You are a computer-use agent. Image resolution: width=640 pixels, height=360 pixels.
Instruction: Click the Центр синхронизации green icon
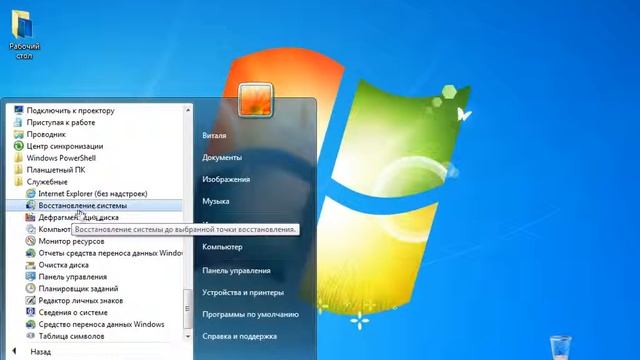[18, 146]
